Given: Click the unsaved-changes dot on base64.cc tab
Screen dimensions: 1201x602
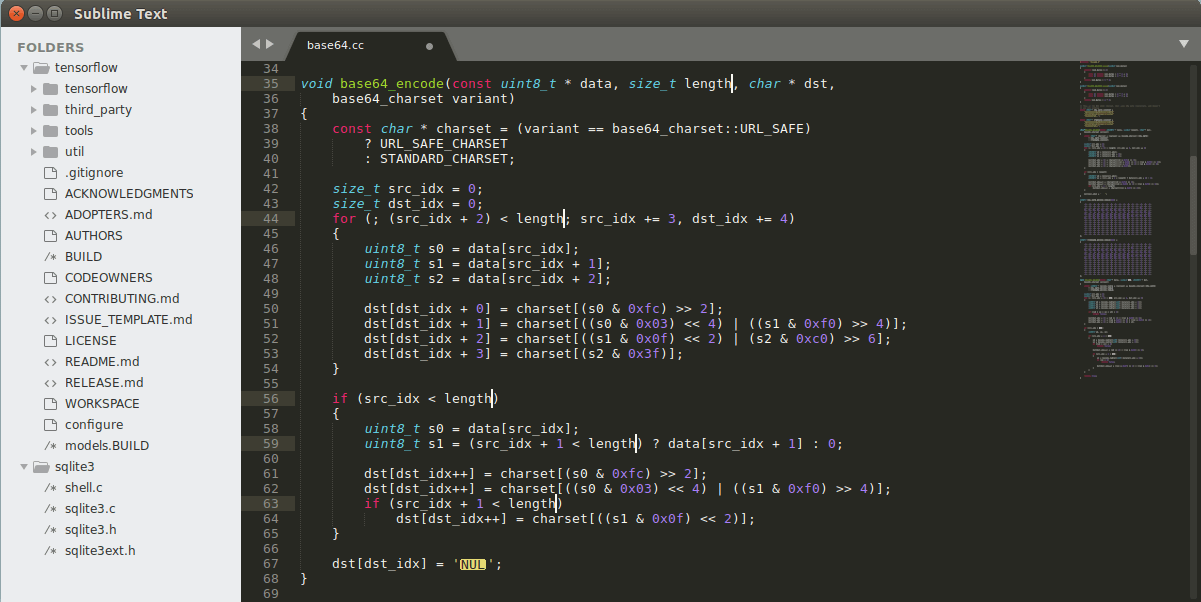Looking at the screenshot, I should click(429, 46).
